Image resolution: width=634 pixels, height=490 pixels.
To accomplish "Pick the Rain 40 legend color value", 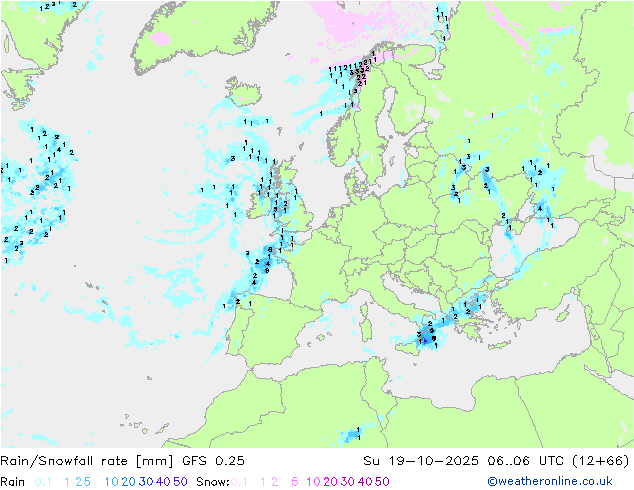I will [163, 482].
